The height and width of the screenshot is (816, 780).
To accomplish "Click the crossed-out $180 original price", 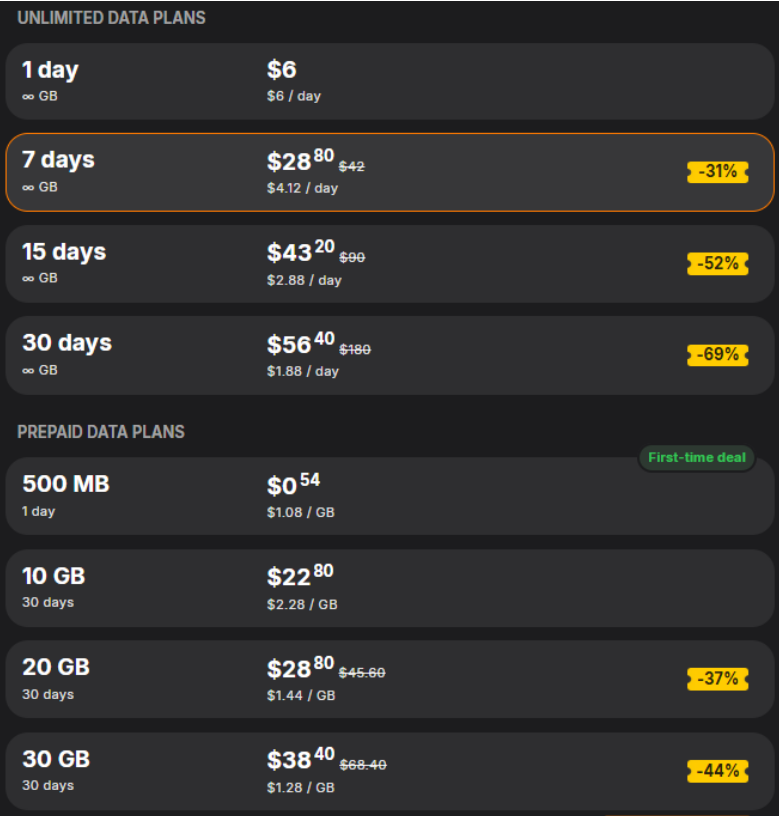I will pos(355,349).
